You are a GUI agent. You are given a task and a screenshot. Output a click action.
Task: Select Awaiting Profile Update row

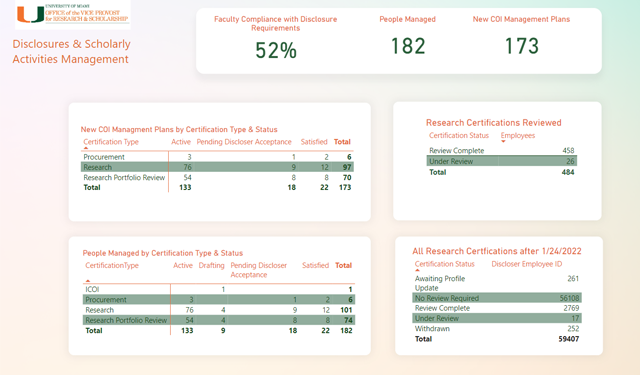497,283
